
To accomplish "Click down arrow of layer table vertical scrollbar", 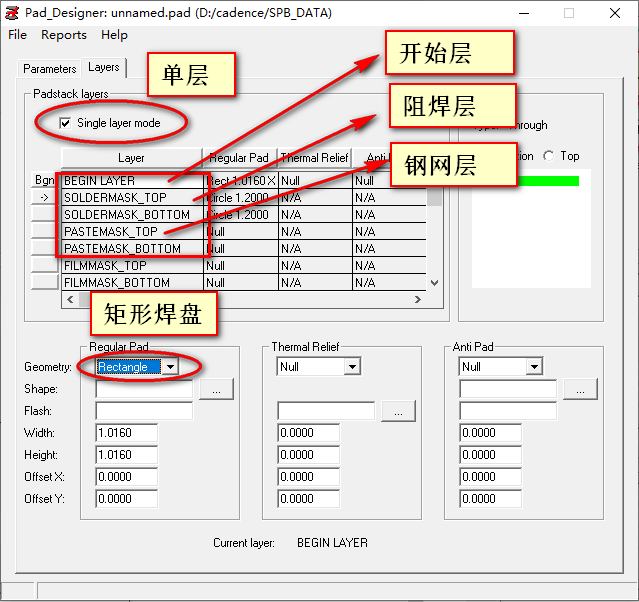I will [434, 283].
